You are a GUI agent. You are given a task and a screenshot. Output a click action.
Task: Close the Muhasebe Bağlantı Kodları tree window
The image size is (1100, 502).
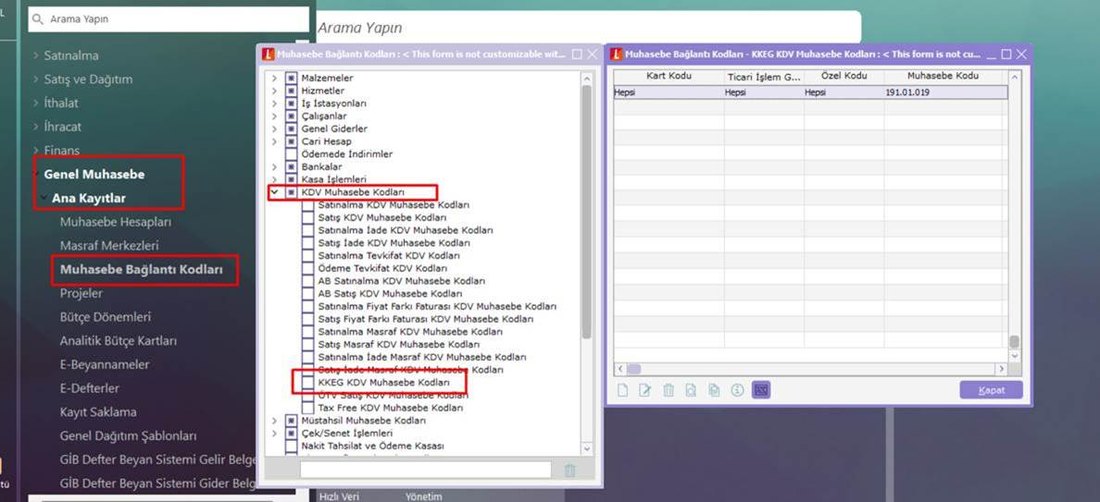(592, 54)
